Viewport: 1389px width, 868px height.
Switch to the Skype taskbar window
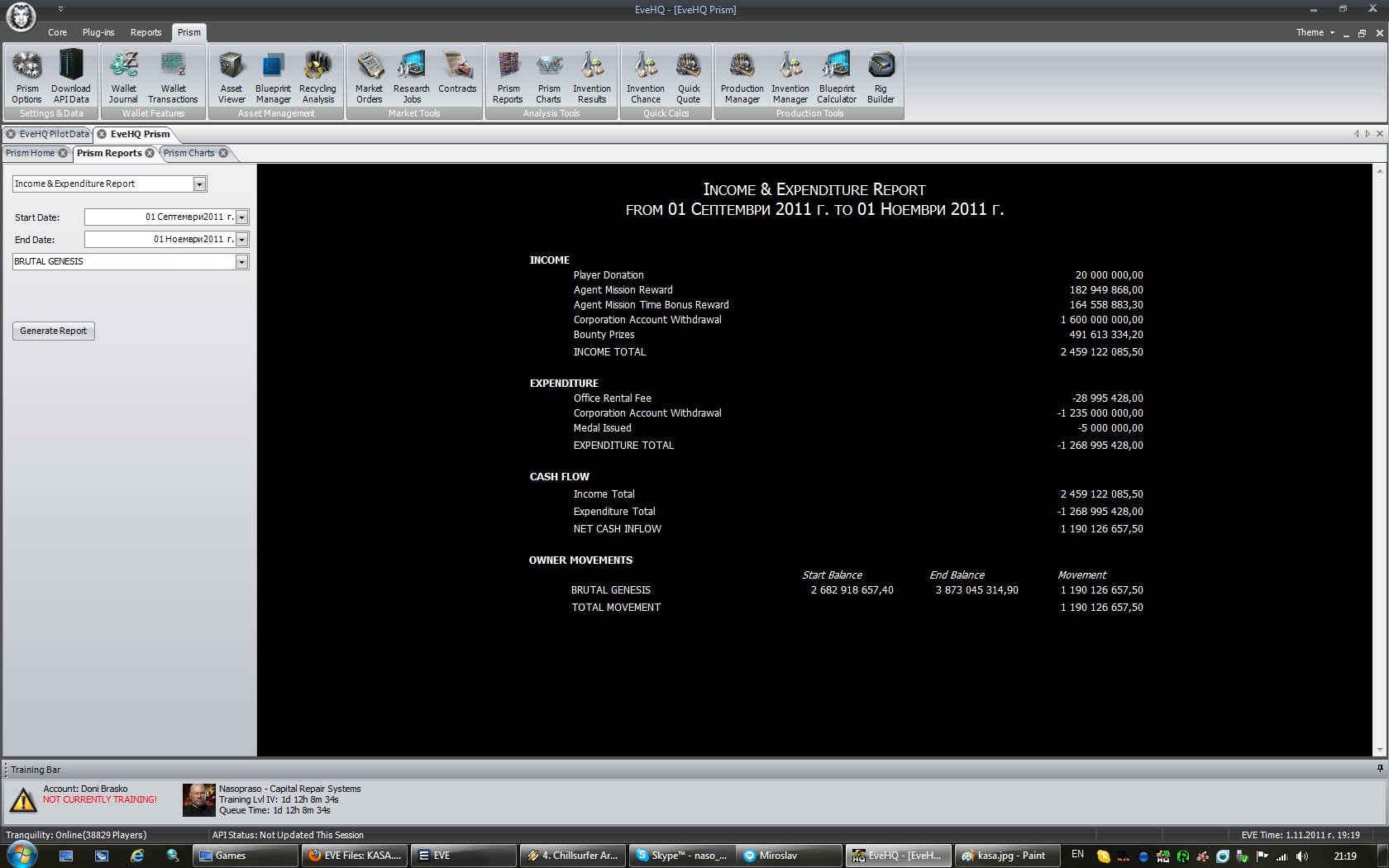point(681,856)
